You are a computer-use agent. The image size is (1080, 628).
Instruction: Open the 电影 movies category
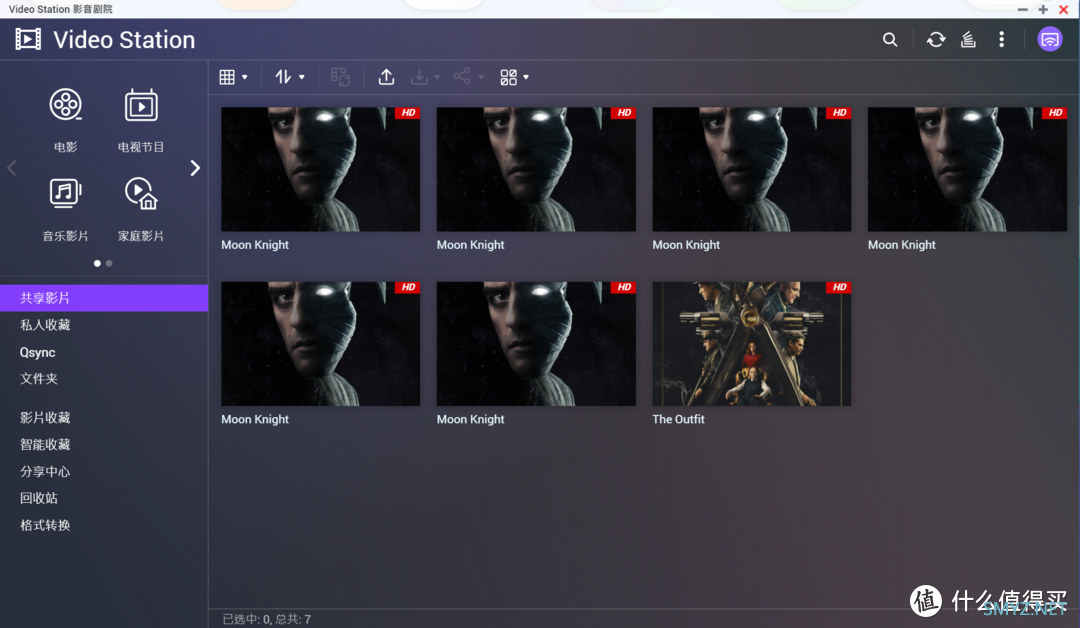(x=65, y=120)
